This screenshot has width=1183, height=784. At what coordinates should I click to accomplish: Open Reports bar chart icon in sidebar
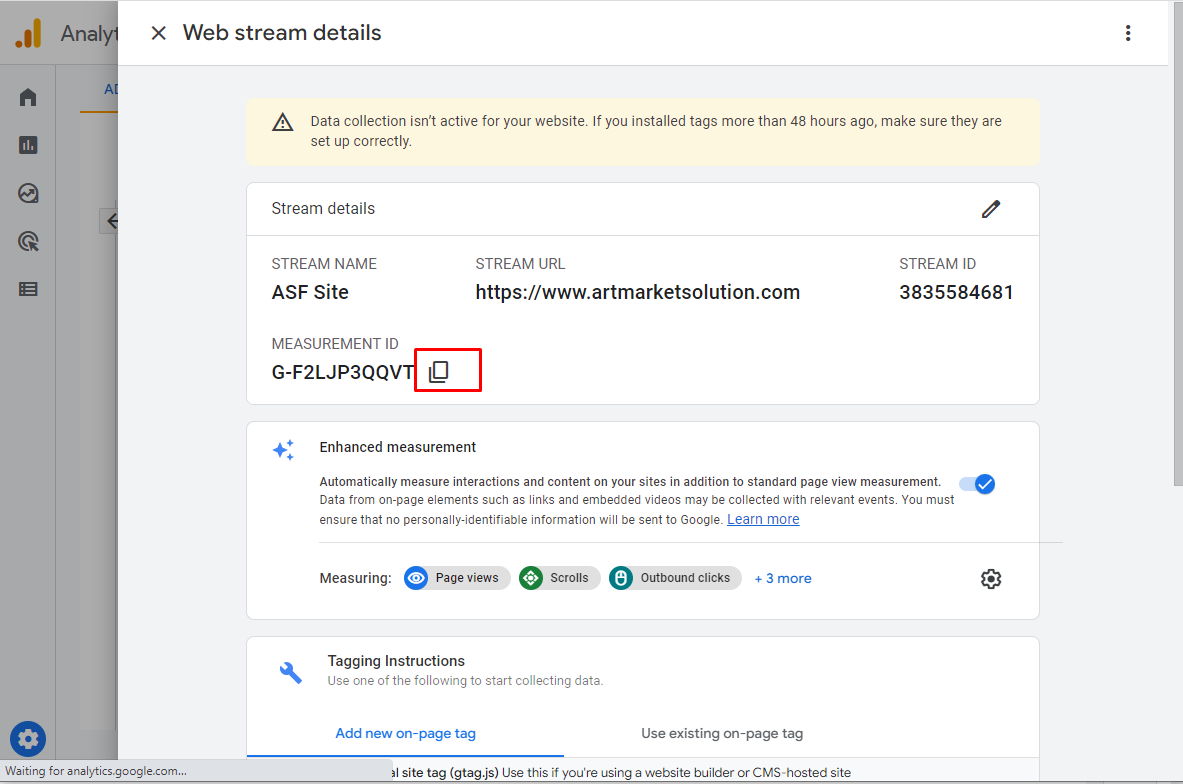[x=28, y=145]
